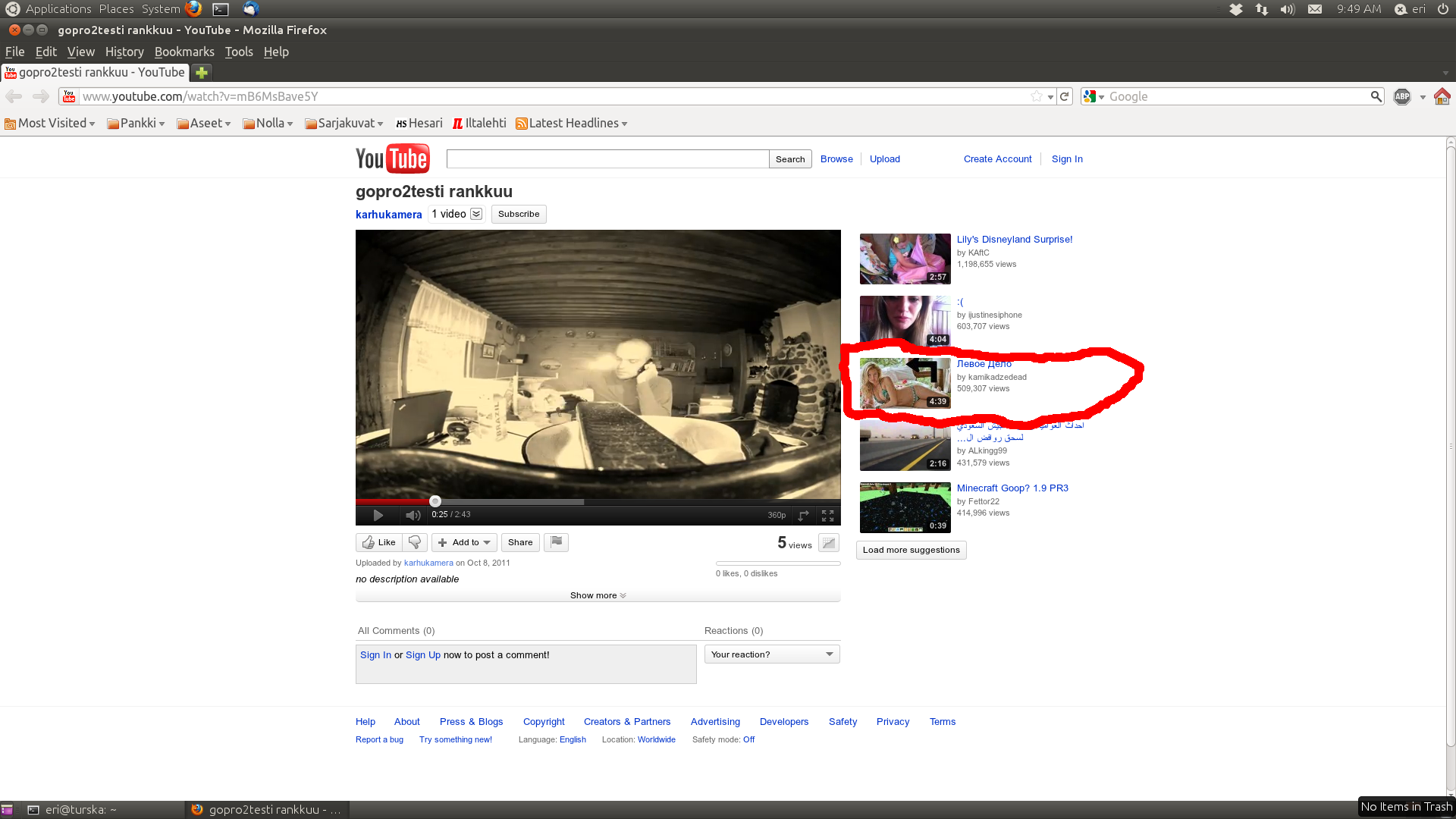
Task: Click the Create Account link
Action: pyautogui.click(x=997, y=159)
